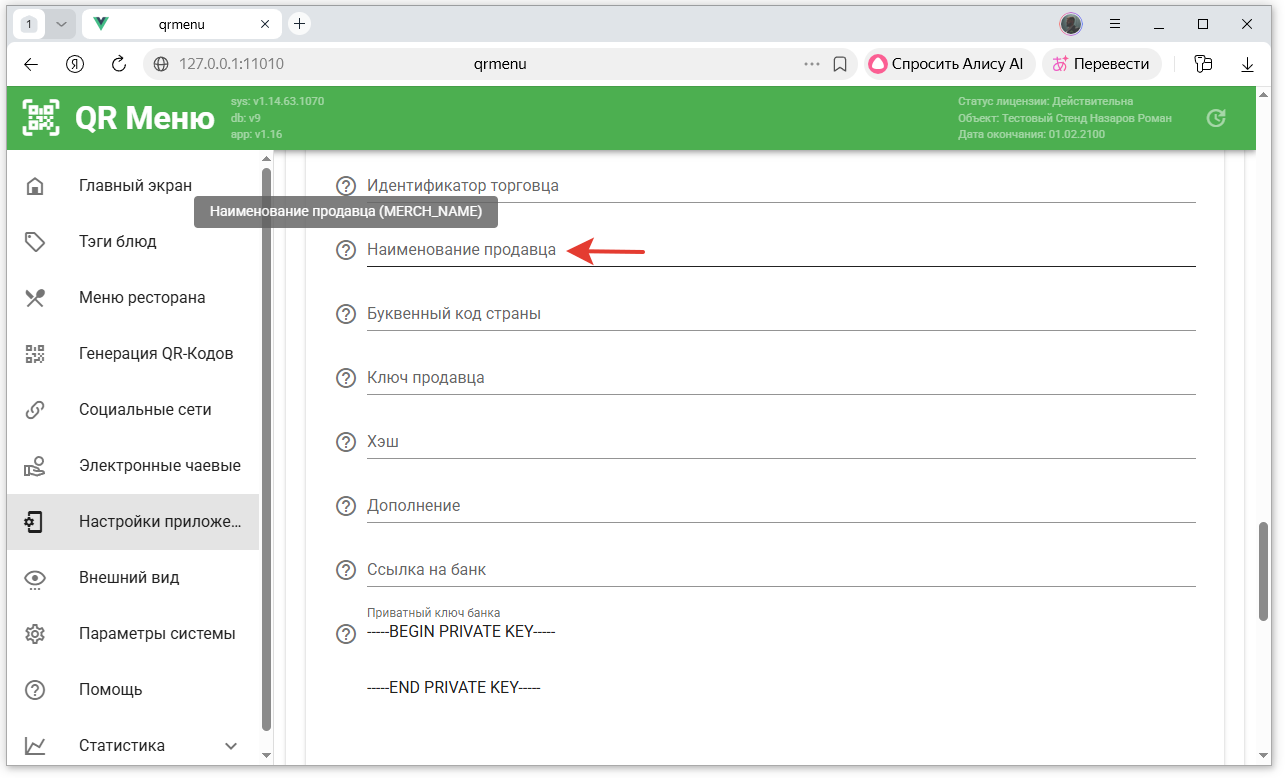Viewport: 1285px width, 778px height.
Task: Click the page vertical scrollbar thumb
Action: (x=1263, y=572)
